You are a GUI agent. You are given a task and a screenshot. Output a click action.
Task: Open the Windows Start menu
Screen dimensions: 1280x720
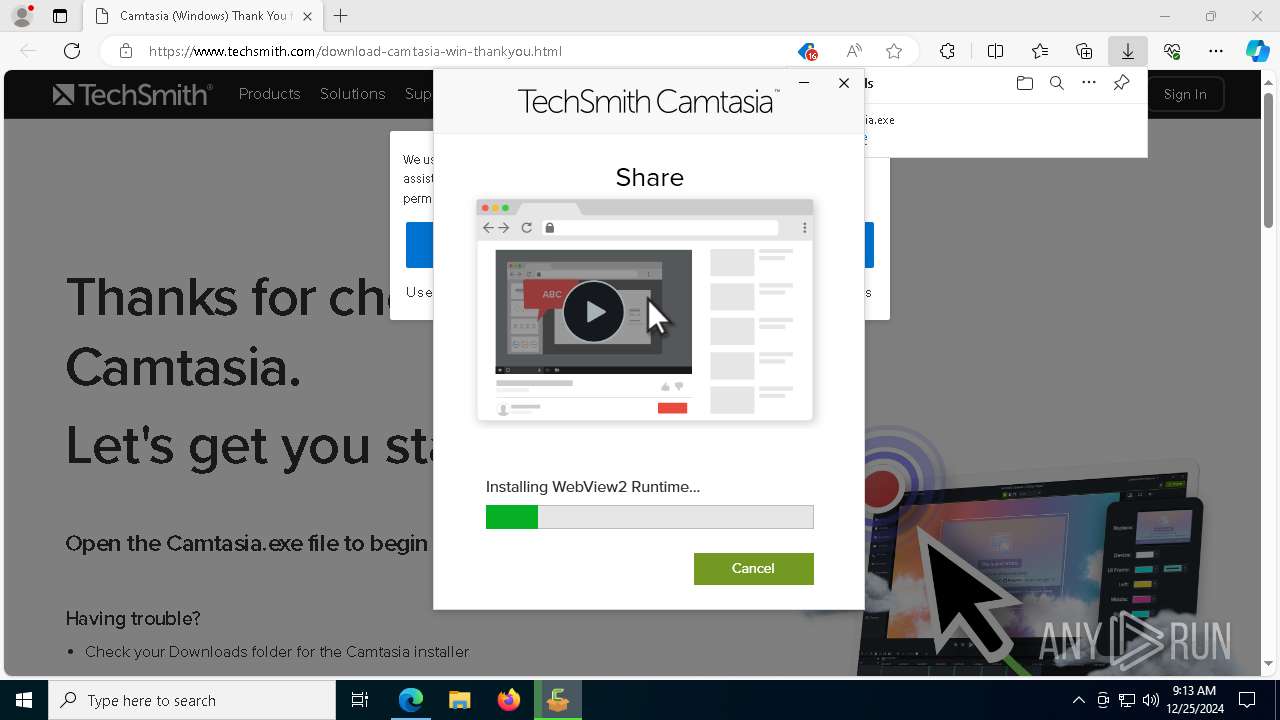click(x=24, y=700)
